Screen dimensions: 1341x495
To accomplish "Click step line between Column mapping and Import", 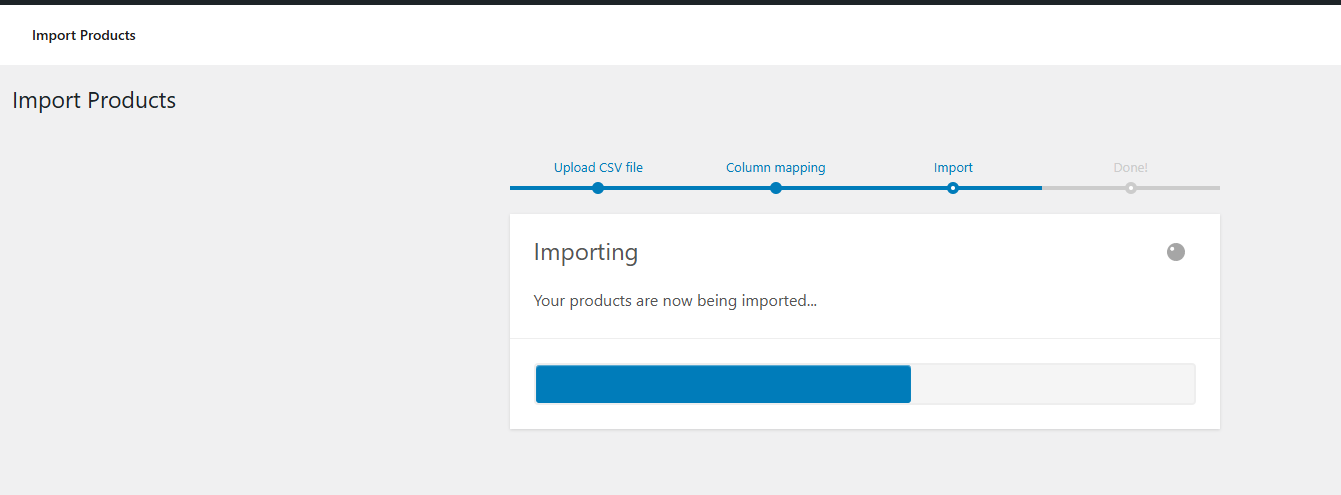I will pos(865,188).
